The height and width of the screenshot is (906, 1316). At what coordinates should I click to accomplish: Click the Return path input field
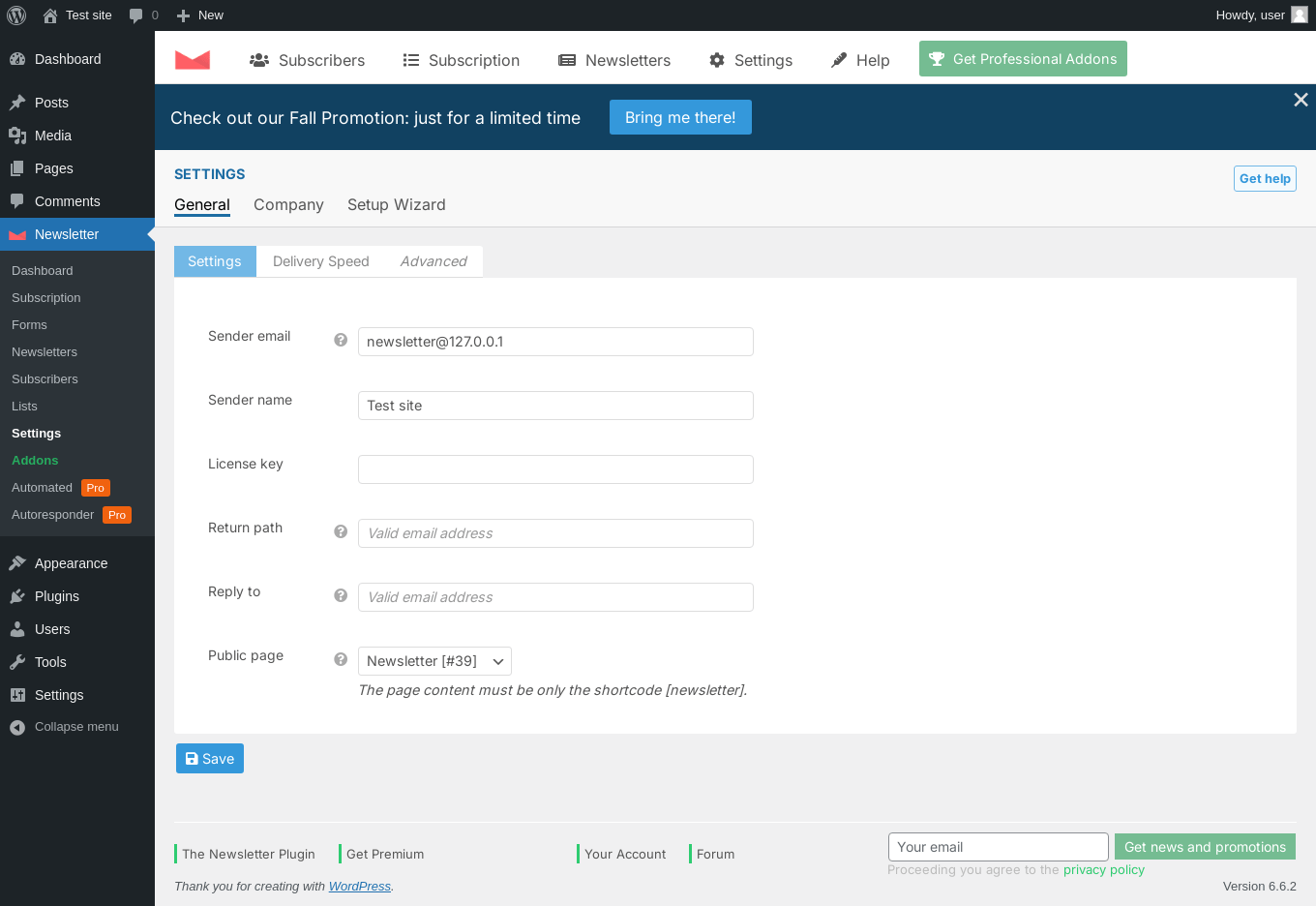(555, 533)
